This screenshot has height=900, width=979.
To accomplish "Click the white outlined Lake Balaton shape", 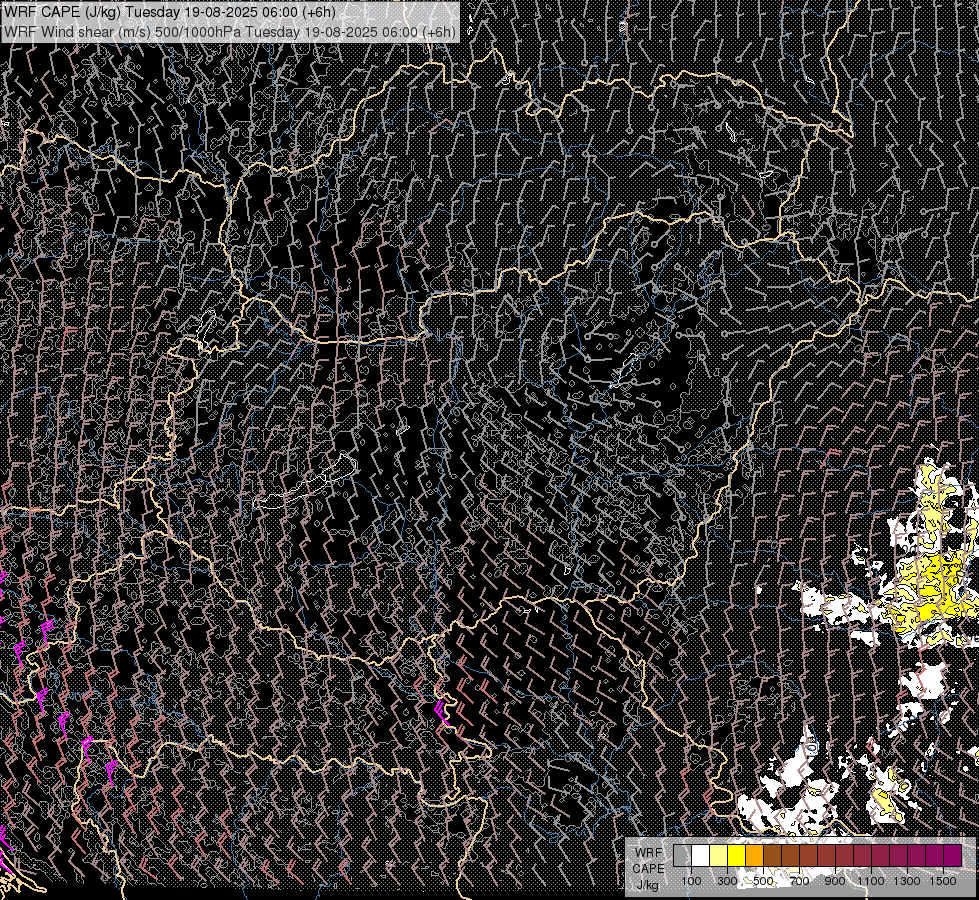I will pyautogui.click(x=307, y=482).
